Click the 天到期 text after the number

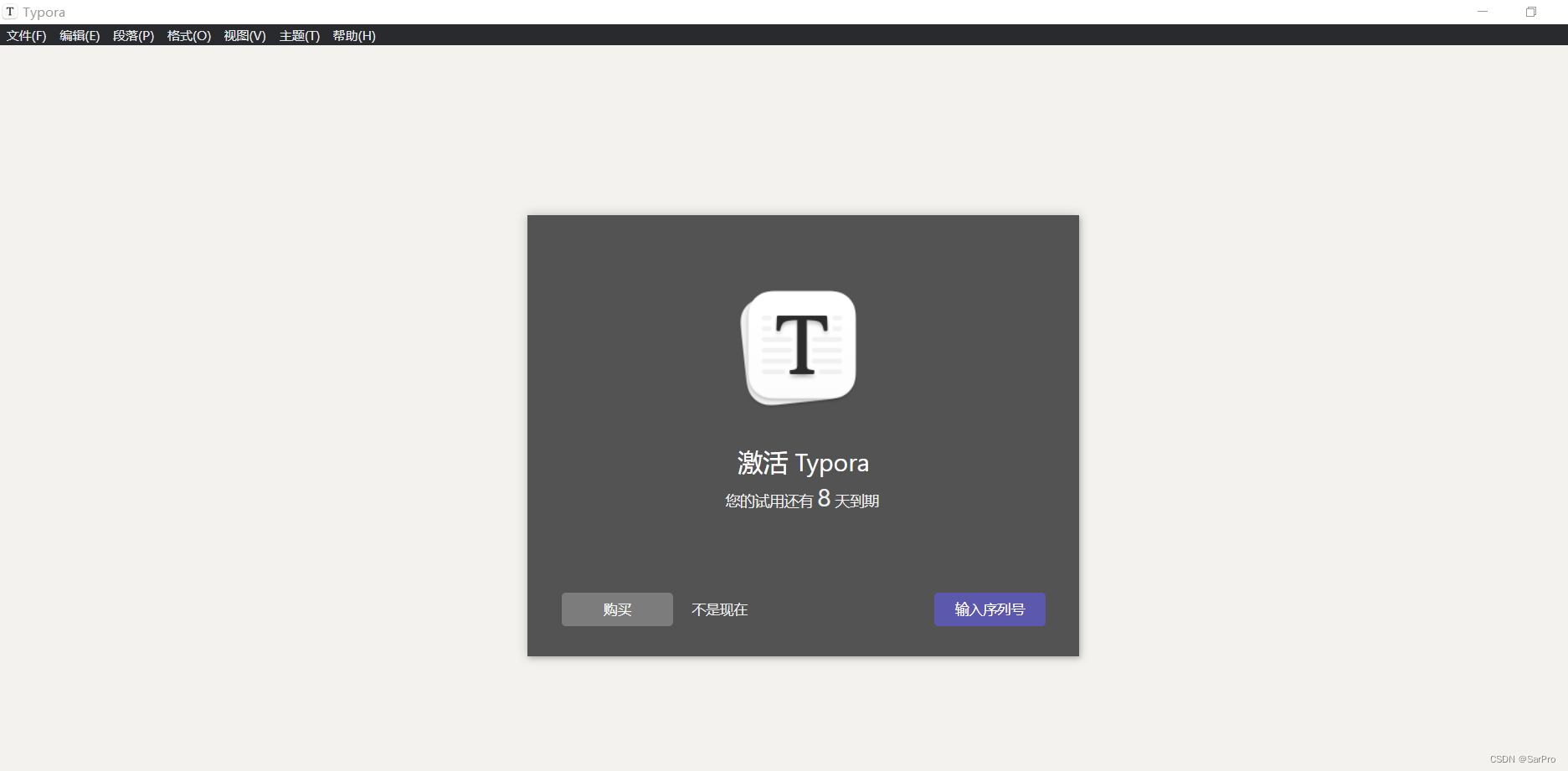pyautogui.click(x=856, y=501)
